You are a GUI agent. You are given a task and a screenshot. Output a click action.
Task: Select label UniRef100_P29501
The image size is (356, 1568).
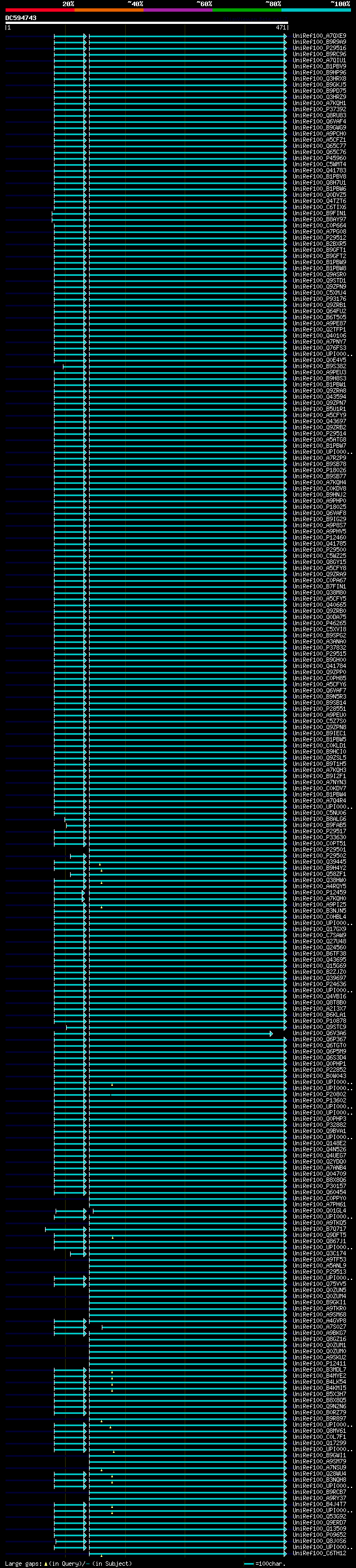319,850
